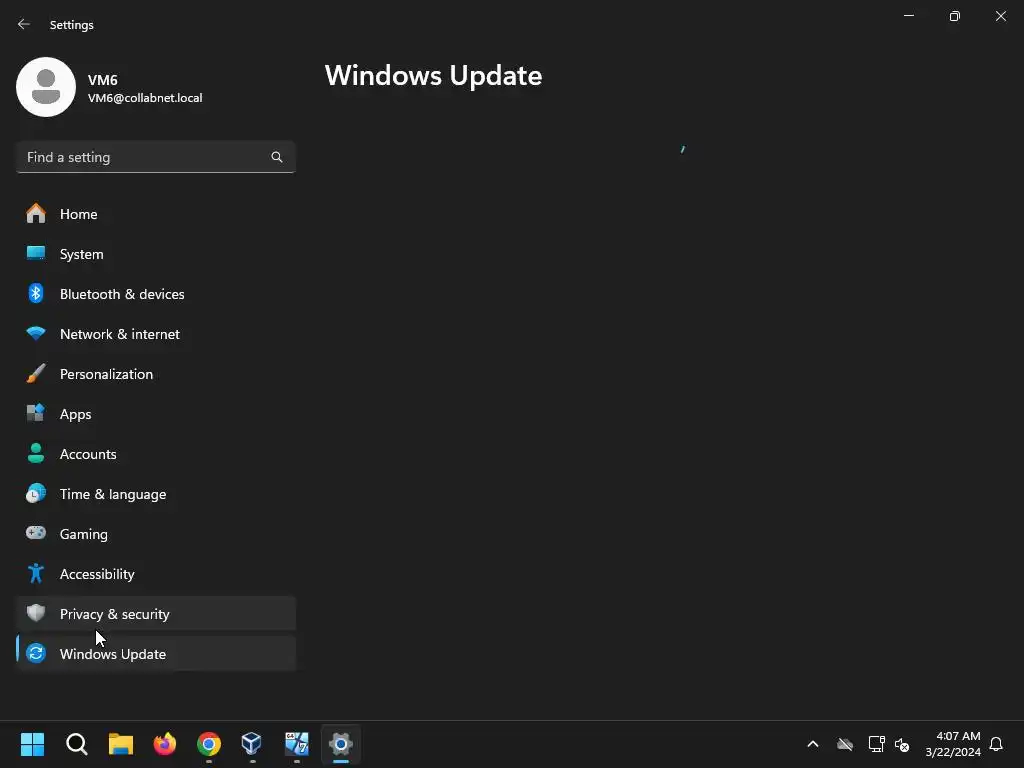
Task: Click the VM6 user avatar picture
Action: click(x=46, y=87)
